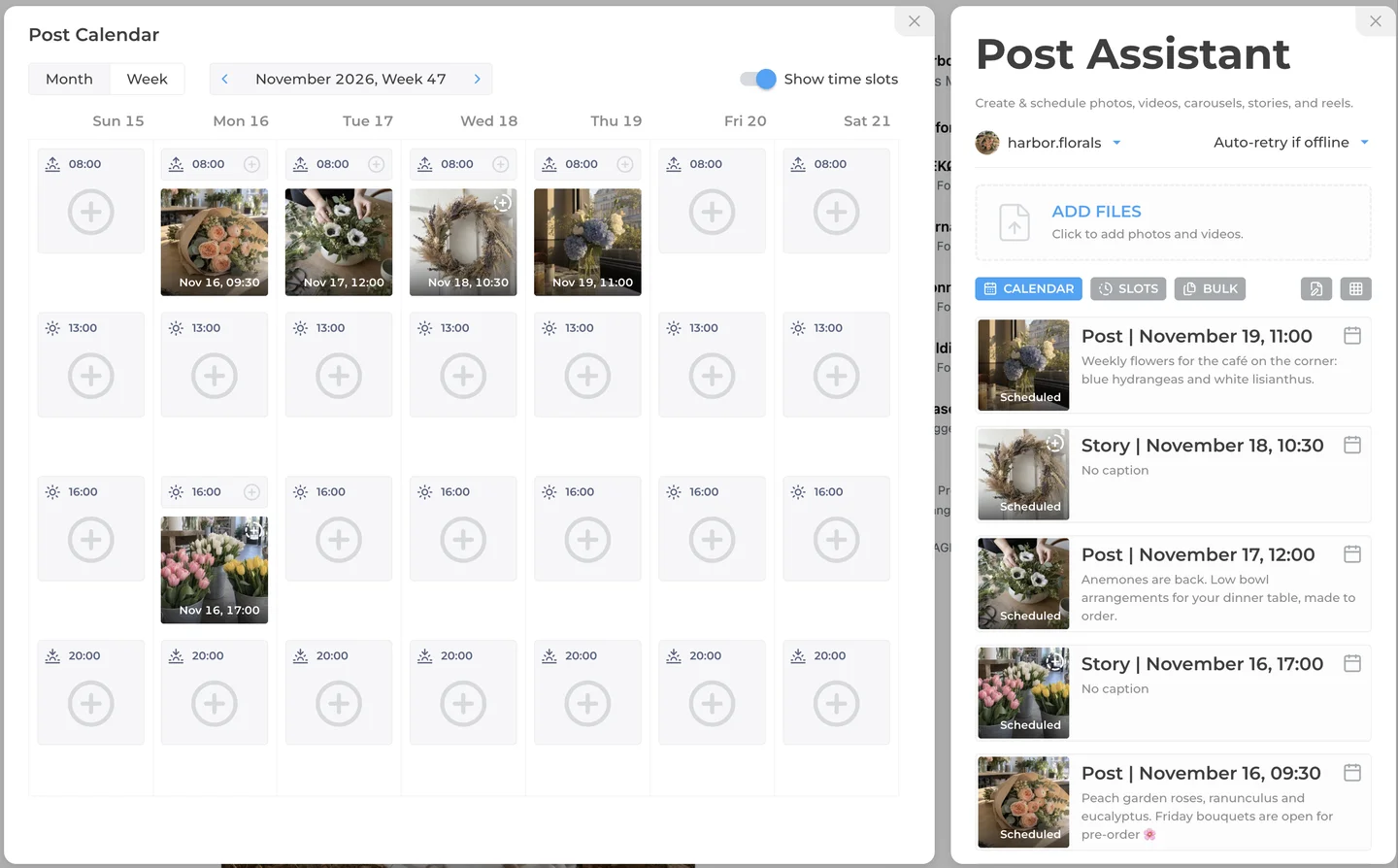1398x868 pixels.
Task: Open Nov 19, 11:00 hydrangea thumbnail in calendar
Action: pyautogui.click(x=587, y=242)
